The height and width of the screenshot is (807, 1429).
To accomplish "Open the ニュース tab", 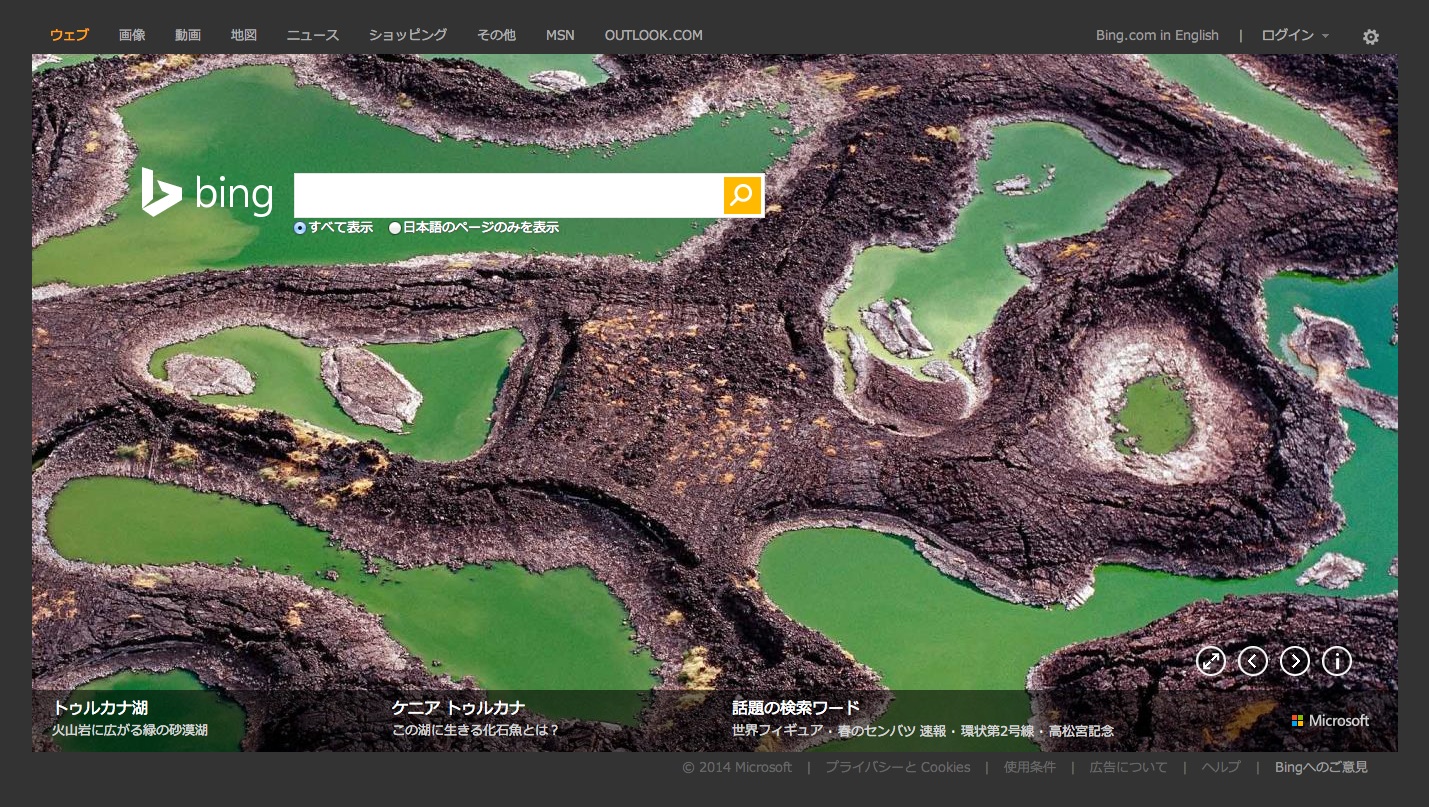I will [x=313, y=35].
